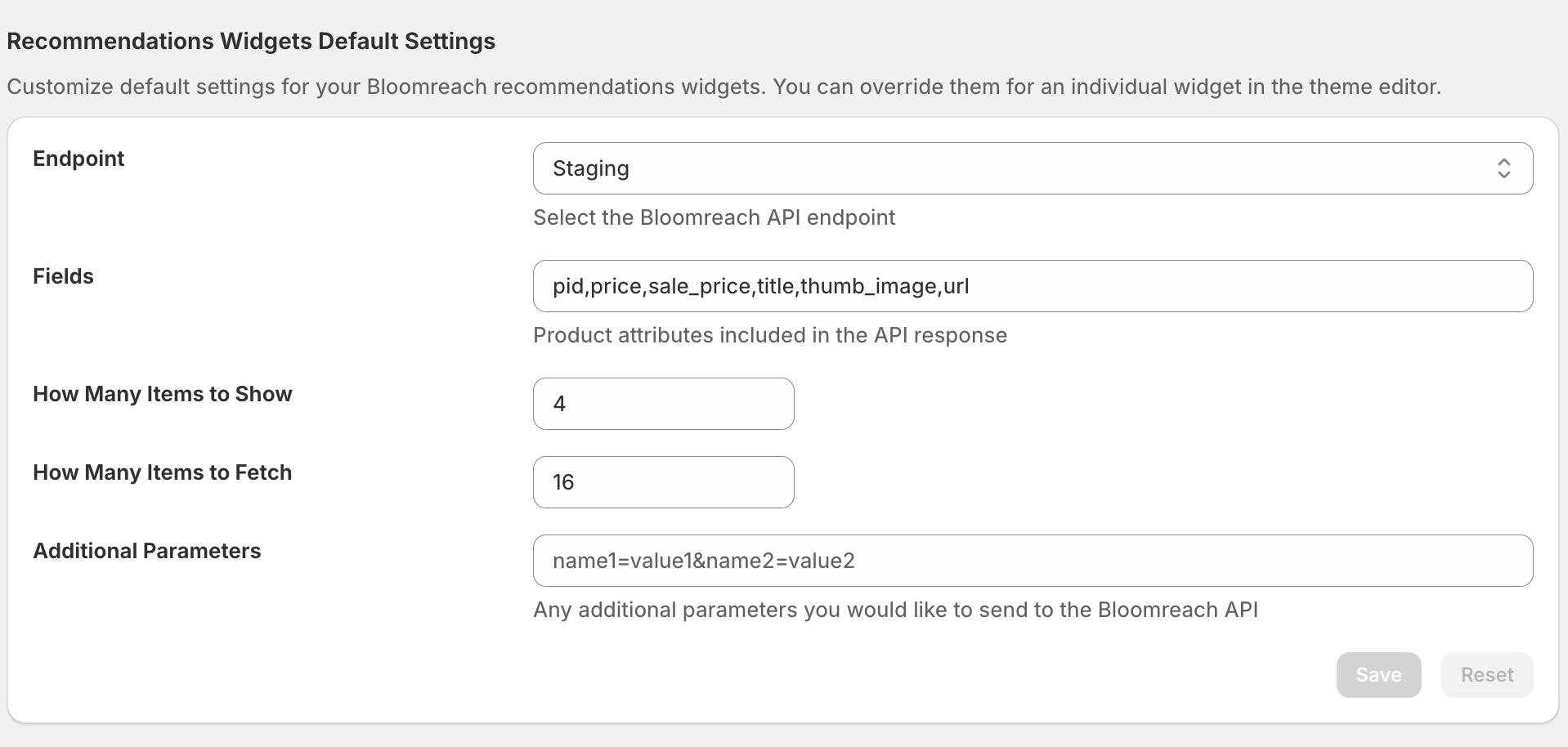Click the up-down chevron in Endpoint selector

point(1503,168)
